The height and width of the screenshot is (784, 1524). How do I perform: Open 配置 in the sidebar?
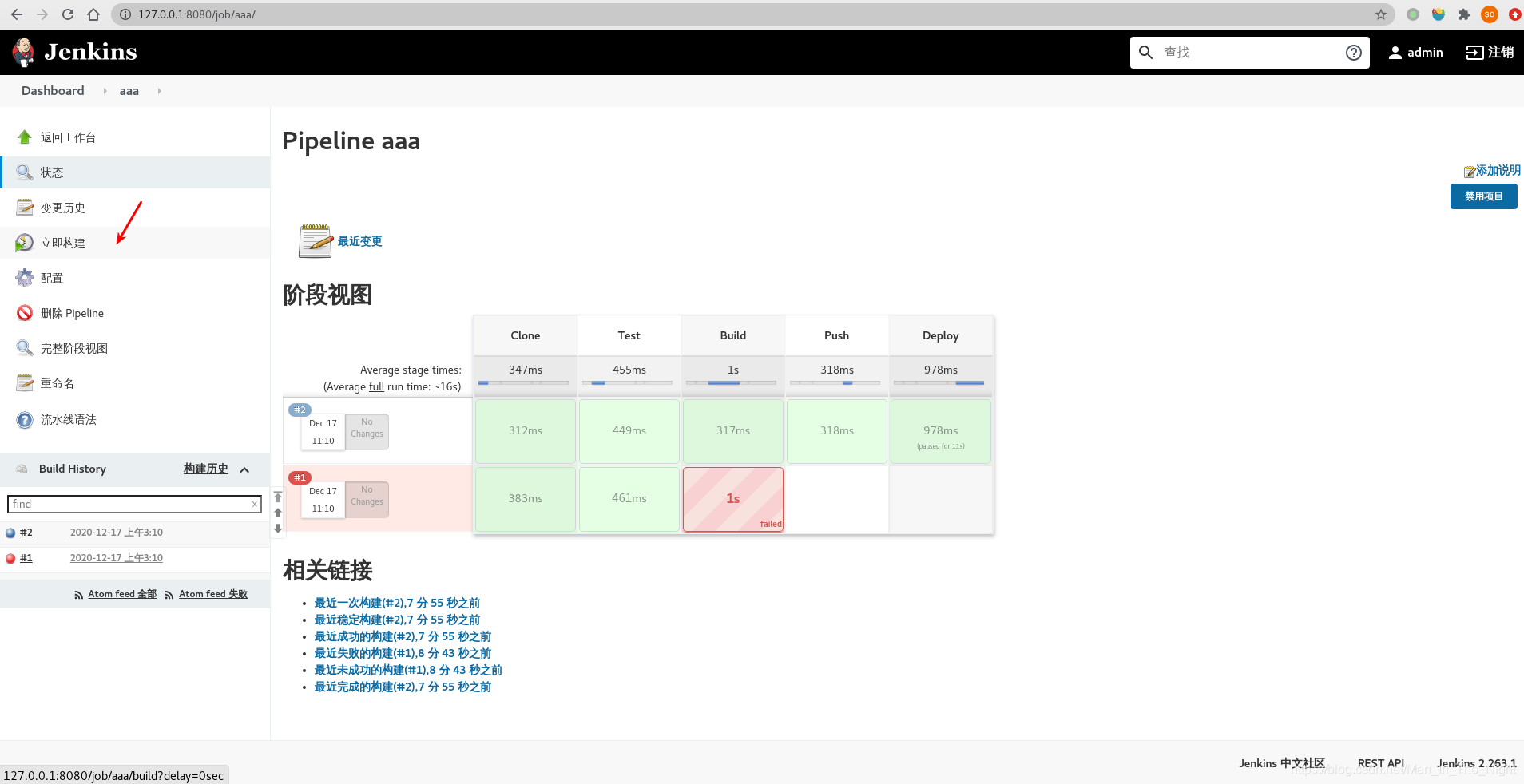[135, 278]
